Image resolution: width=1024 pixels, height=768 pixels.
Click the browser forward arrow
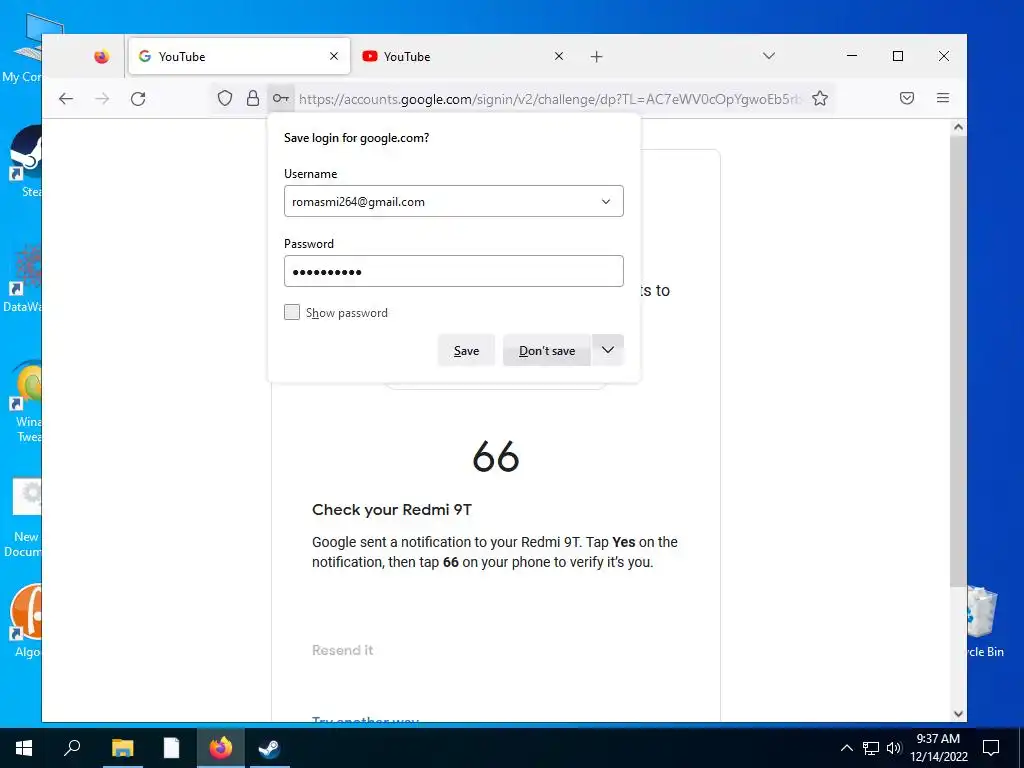click(x=103, y=99)
